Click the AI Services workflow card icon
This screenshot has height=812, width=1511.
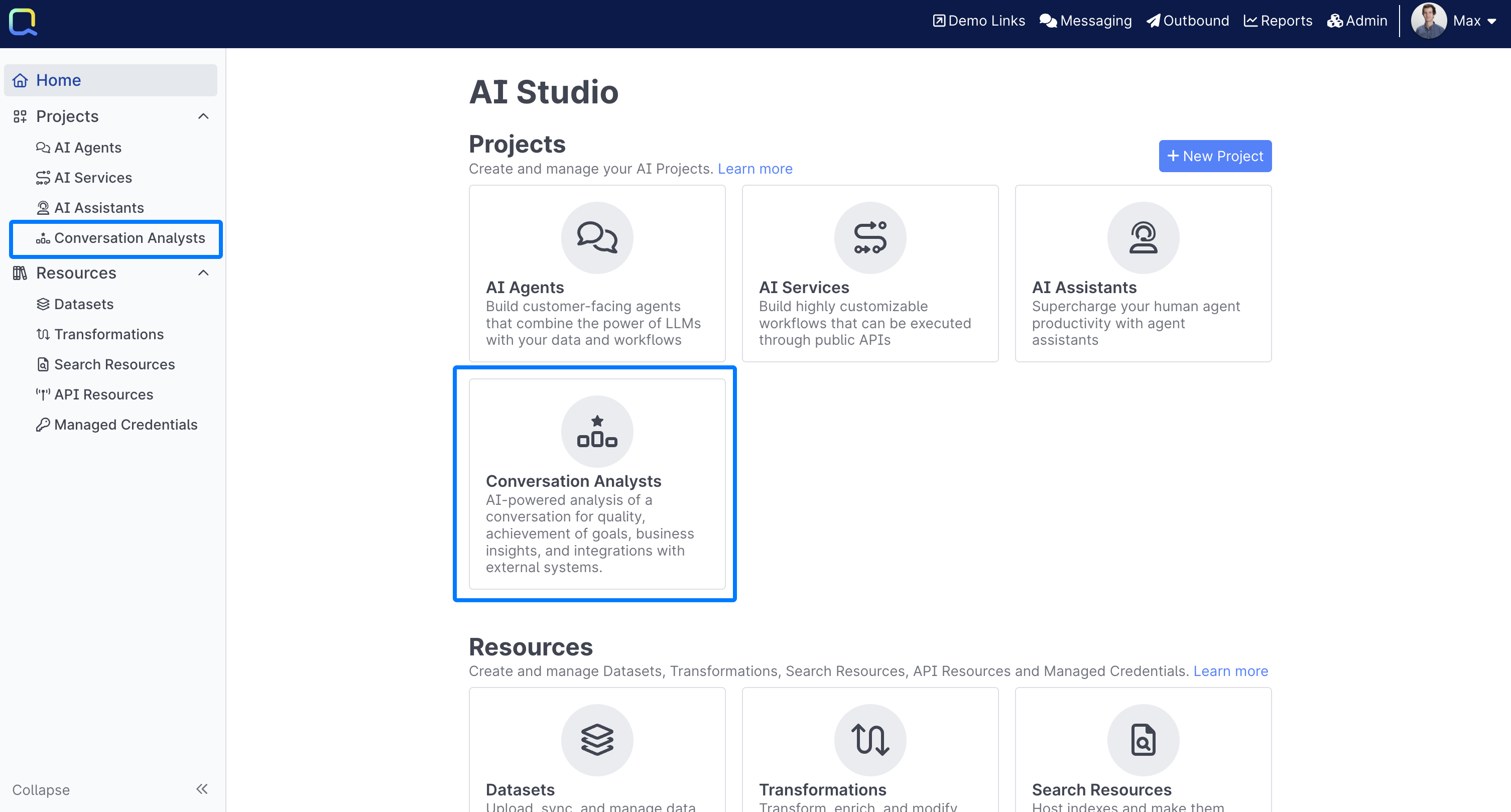[x=870, y=237]
